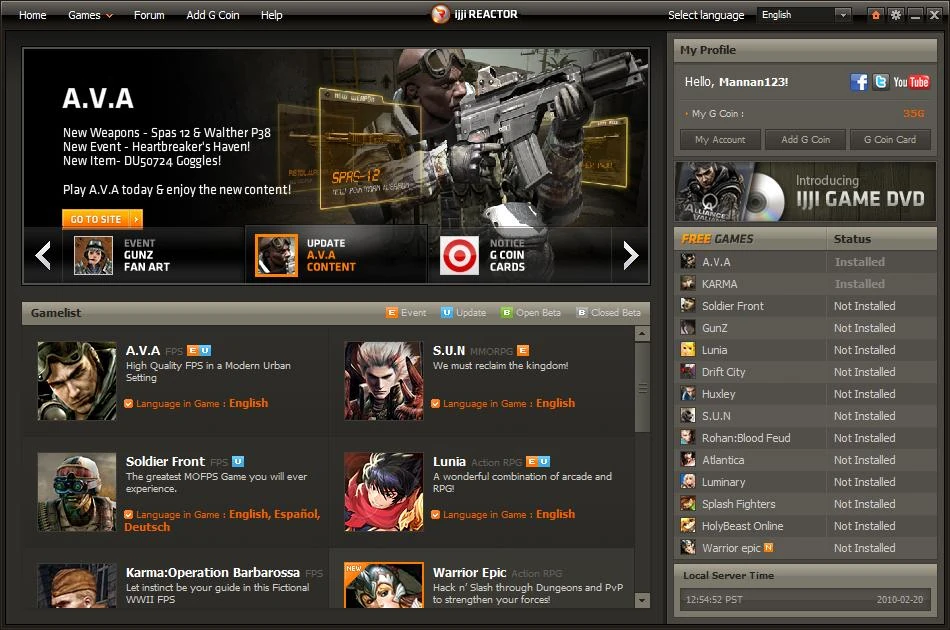The height and width of the screenshot is (630, 950).
Task: Open Add G Coin in top menu
Action: tap(213, 15)
